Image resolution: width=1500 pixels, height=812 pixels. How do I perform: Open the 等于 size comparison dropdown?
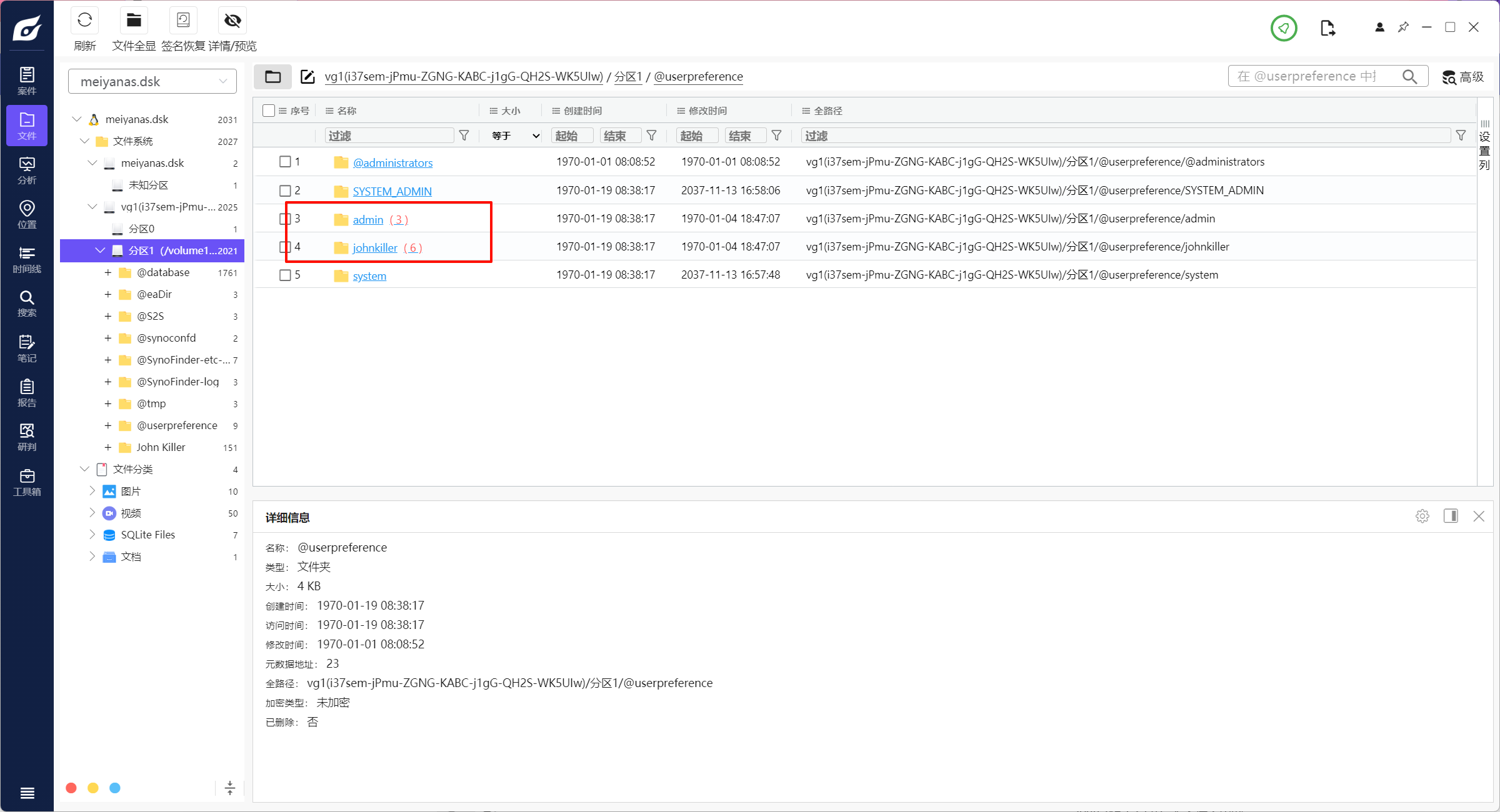pos(515,136)
